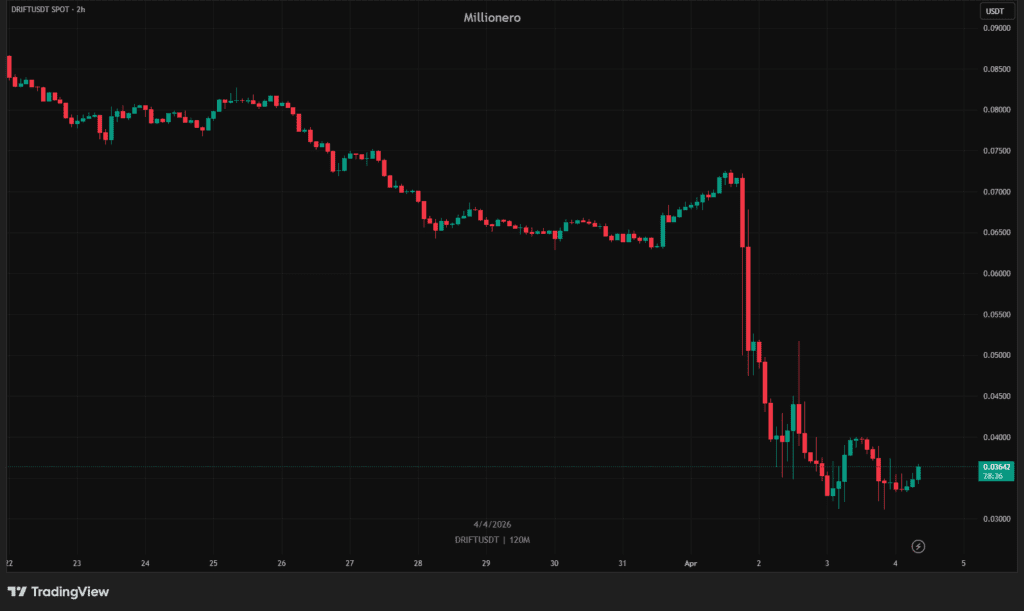The height and width of the screenshot is (611, 1024).
Task: Click the 29 date on the time axis
Action: tap(485, 563)
